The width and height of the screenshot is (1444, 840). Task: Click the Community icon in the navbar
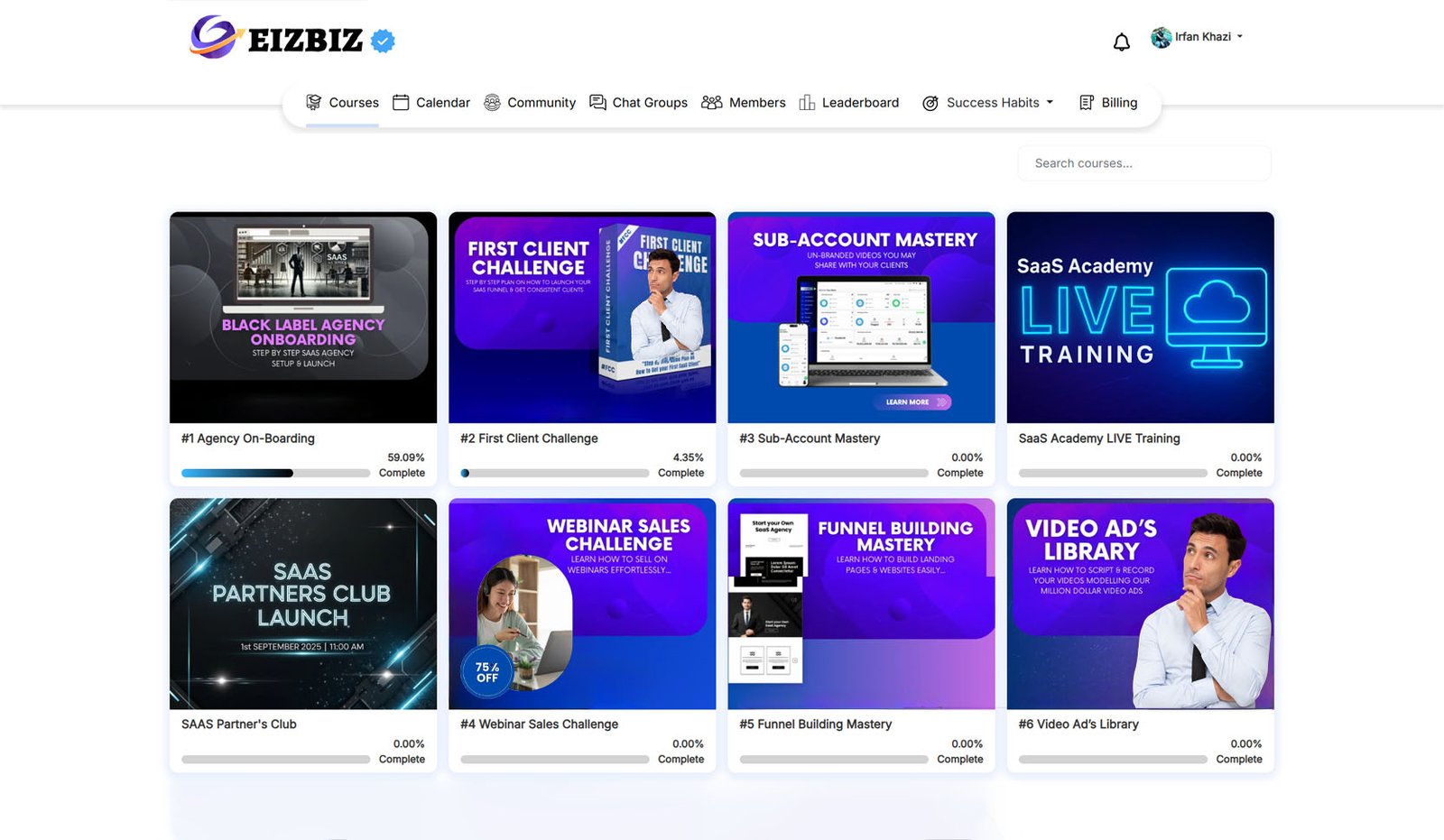(492, 102)
